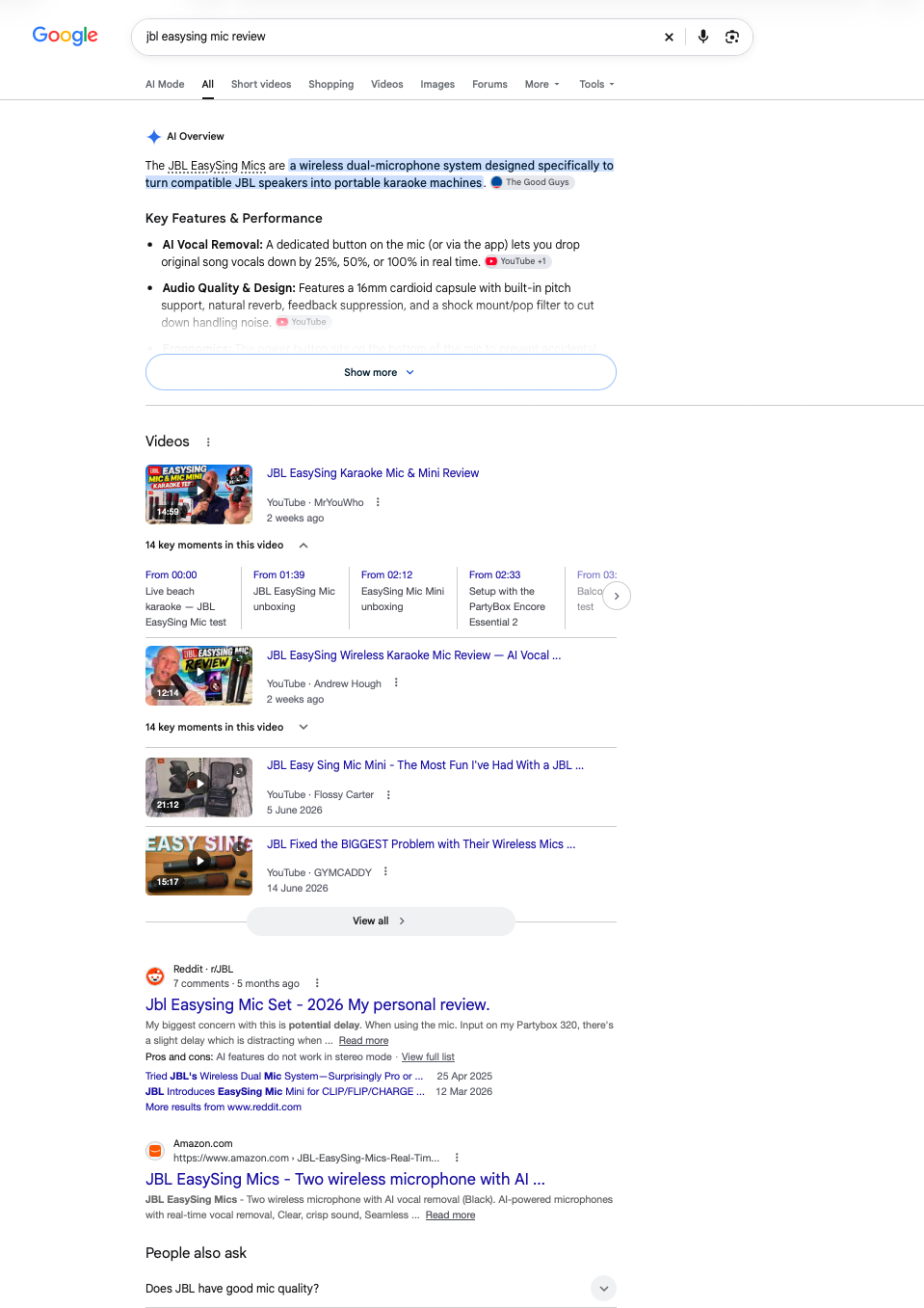This screenshot has height=1308, width=924.
Task: Click View full list of pros and cons
Action: pyautogui.click(x=428, y=1057)
